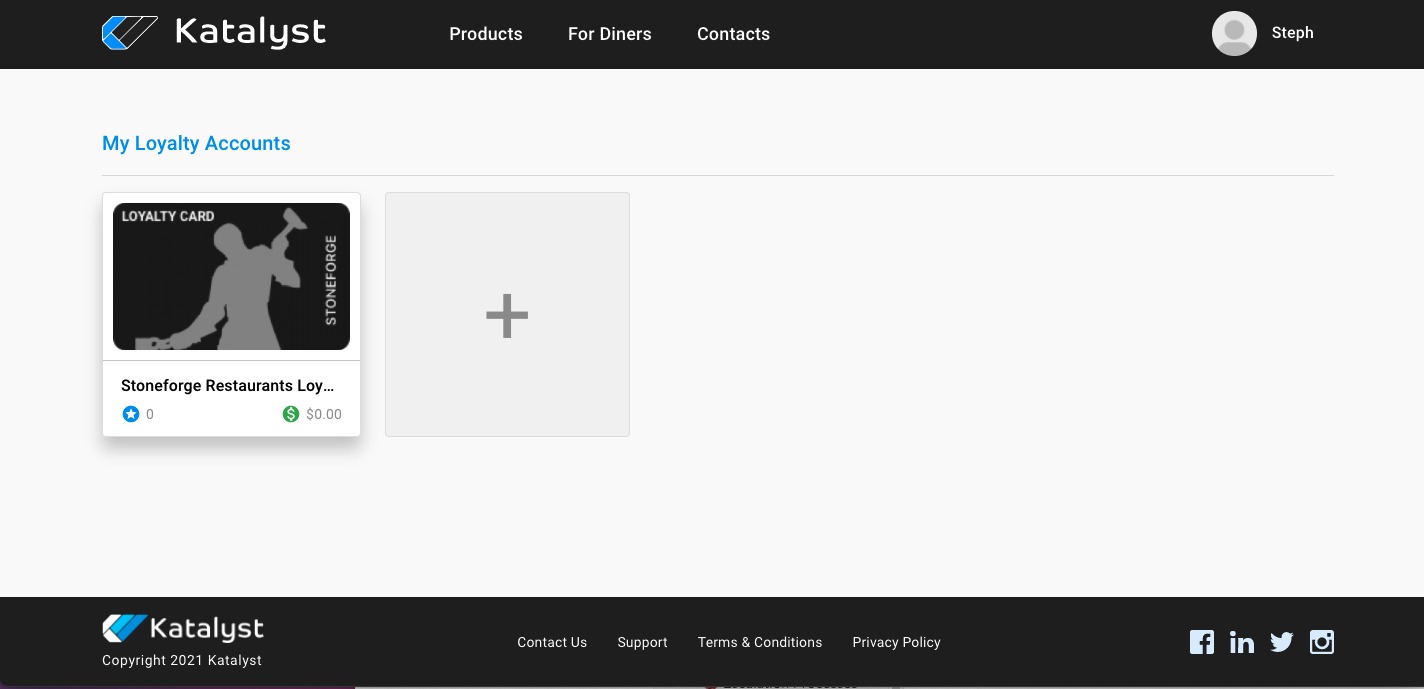Go to Contacts in navigation bar

point(733,34)
